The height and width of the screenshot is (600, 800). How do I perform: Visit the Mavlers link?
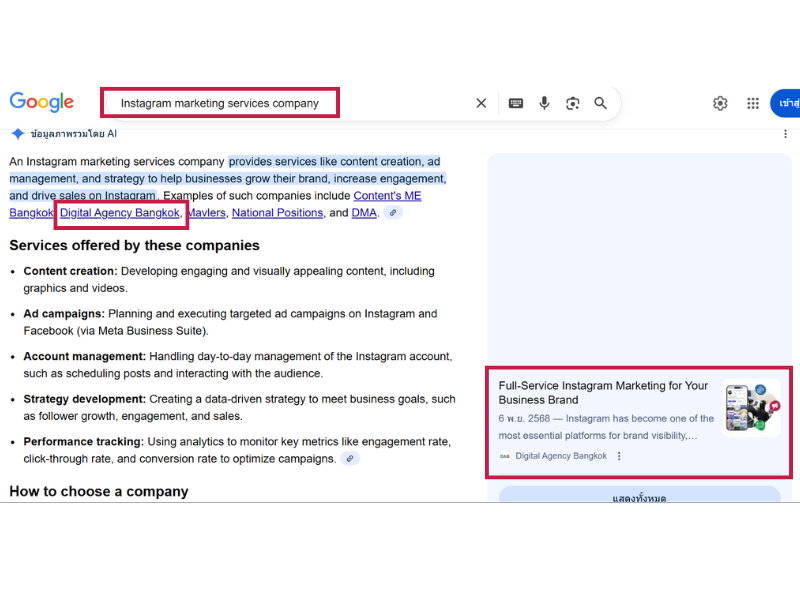point(207,213)
